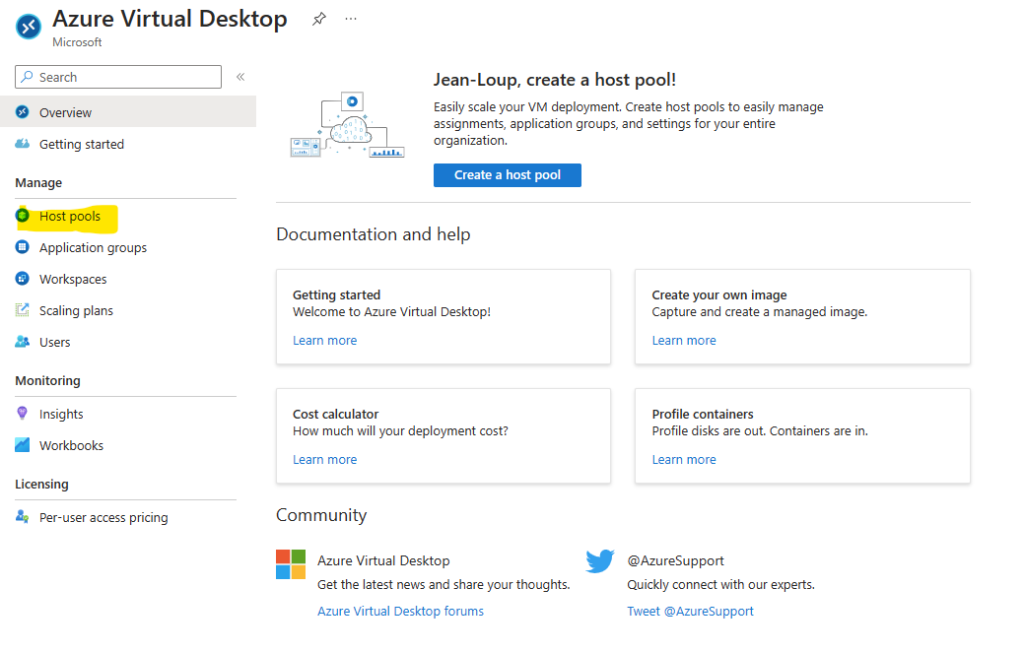Click the Community heading
The width and height of the screenshot is (1024, 653).
click(x=321, y=515)
